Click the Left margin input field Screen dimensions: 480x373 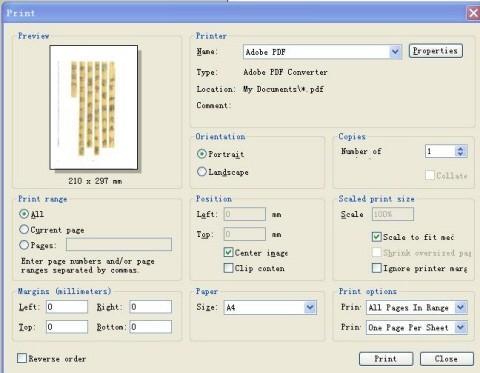(67, 307)
